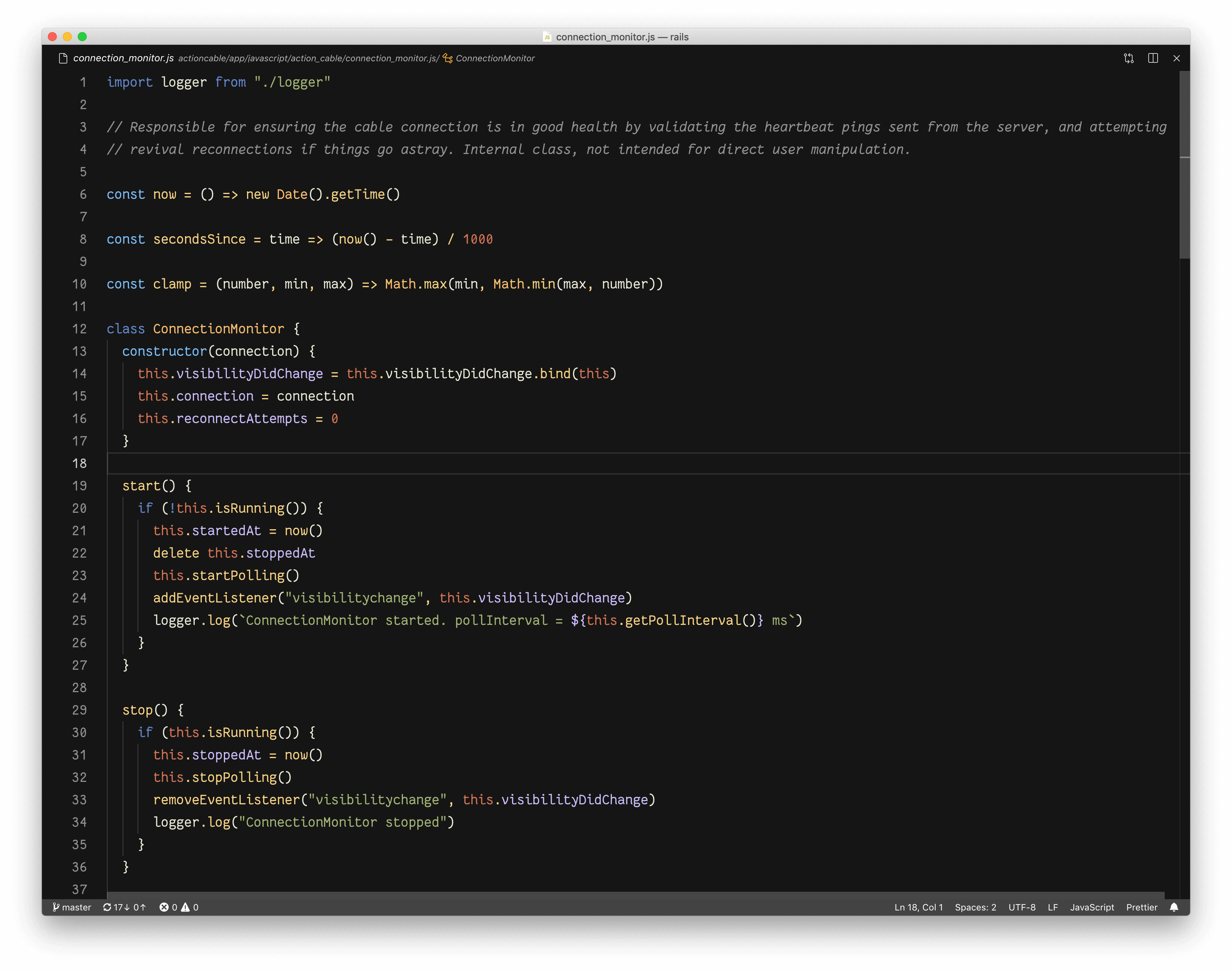This screenshot has width=1232, height=971.
Task: Click the notifications bell in status bar
Action: click(1173, 907)
